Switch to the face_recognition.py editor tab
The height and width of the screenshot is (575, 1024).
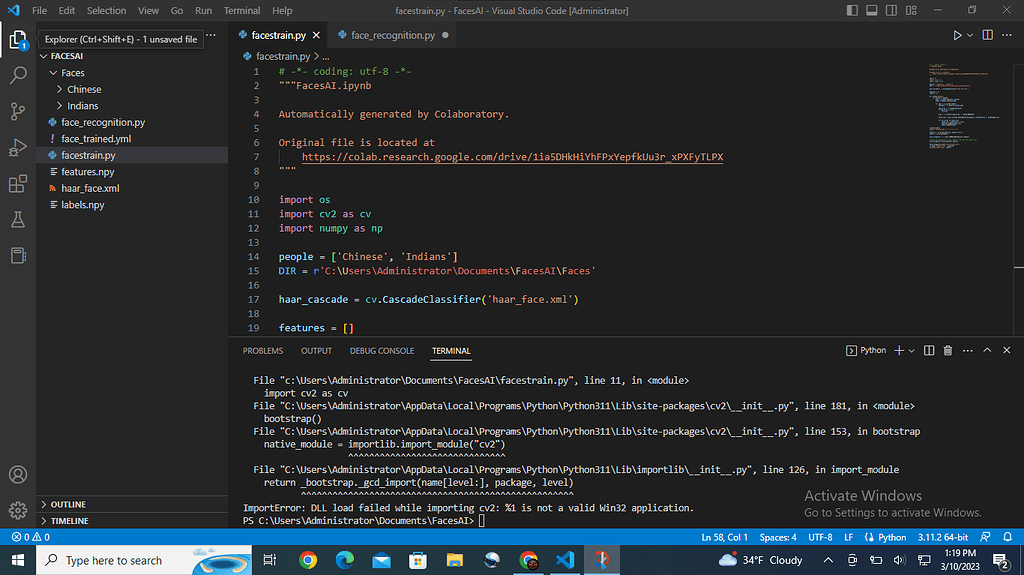[x=392, y=35]
